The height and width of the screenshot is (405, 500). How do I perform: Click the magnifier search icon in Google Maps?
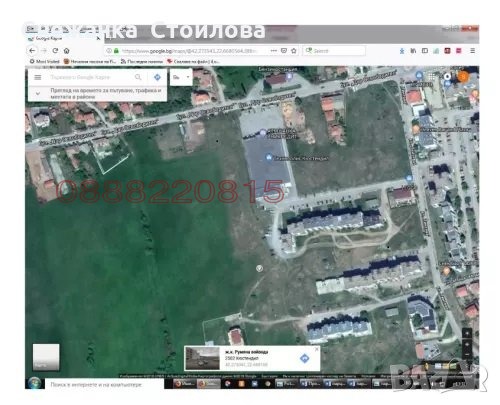click(138, 77)
